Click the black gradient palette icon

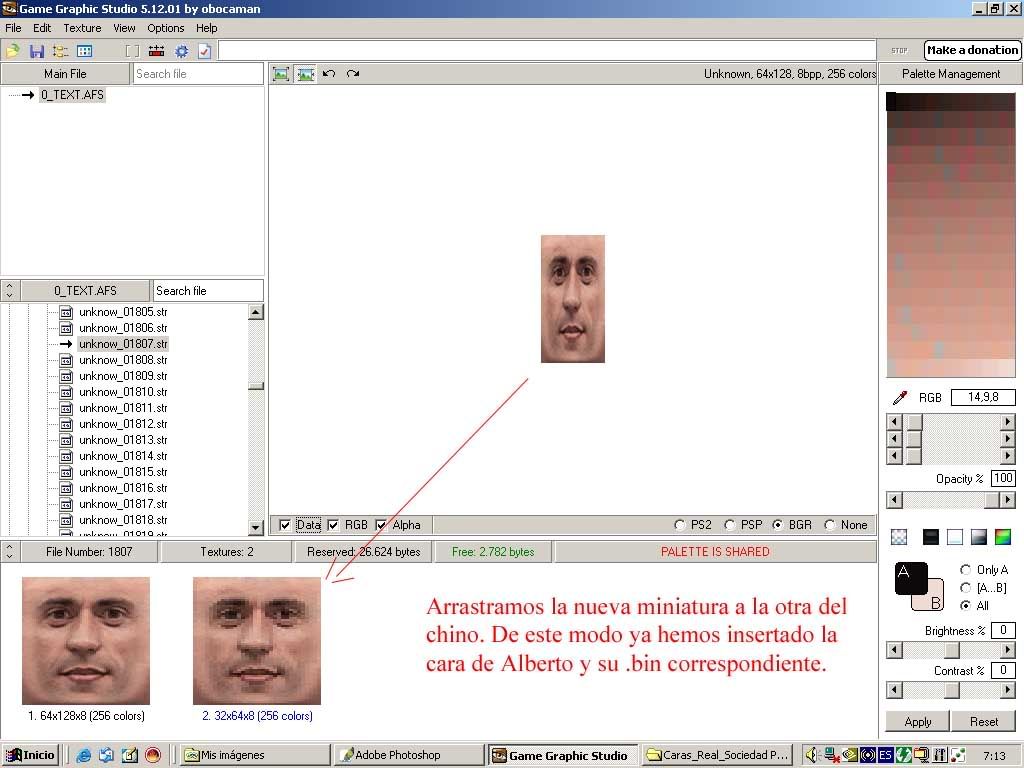point(931,537)
